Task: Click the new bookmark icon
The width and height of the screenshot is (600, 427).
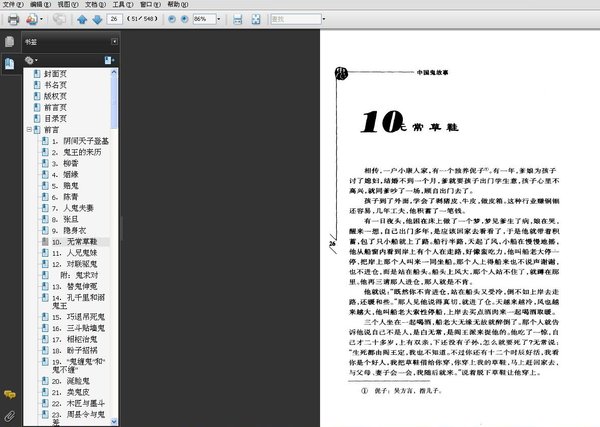Action: click(107, 61)
